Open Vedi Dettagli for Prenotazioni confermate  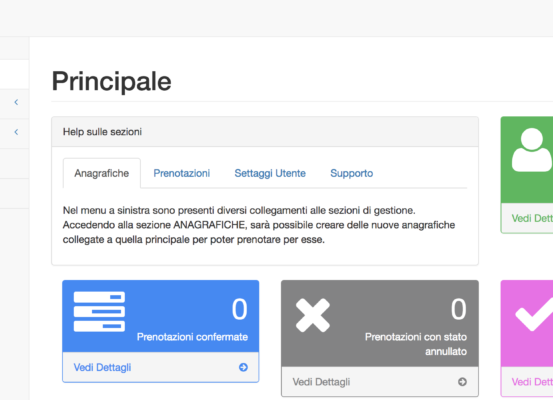pos(102,368)
